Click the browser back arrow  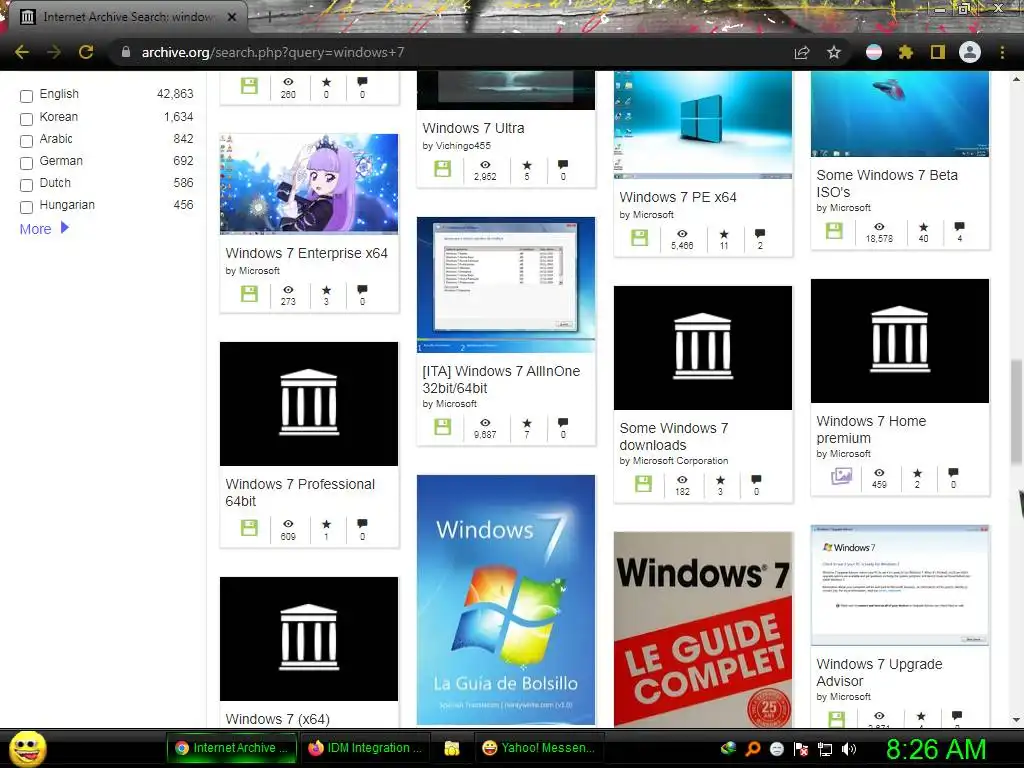[x=22, y=52]
